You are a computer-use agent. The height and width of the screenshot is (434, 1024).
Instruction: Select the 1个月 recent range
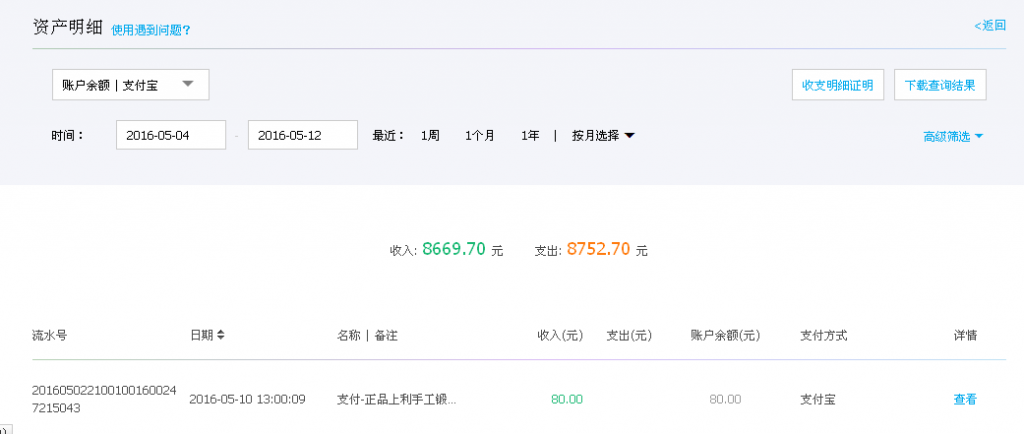pyautogui.click(x=479, y=135)
